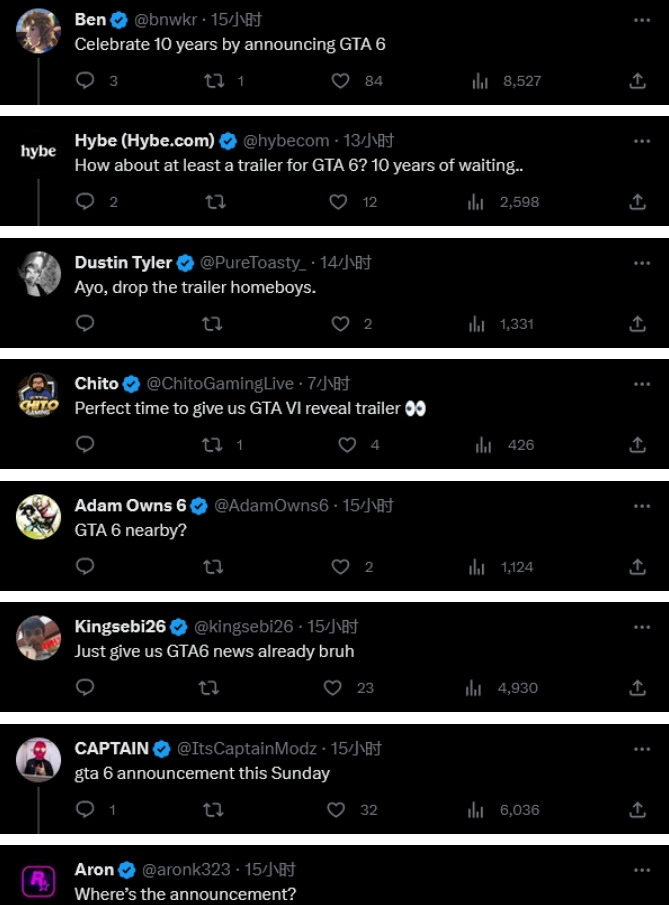
Task: Reply to CAPTAIN's Sunday announcement tweet
Action: (86, 810)
